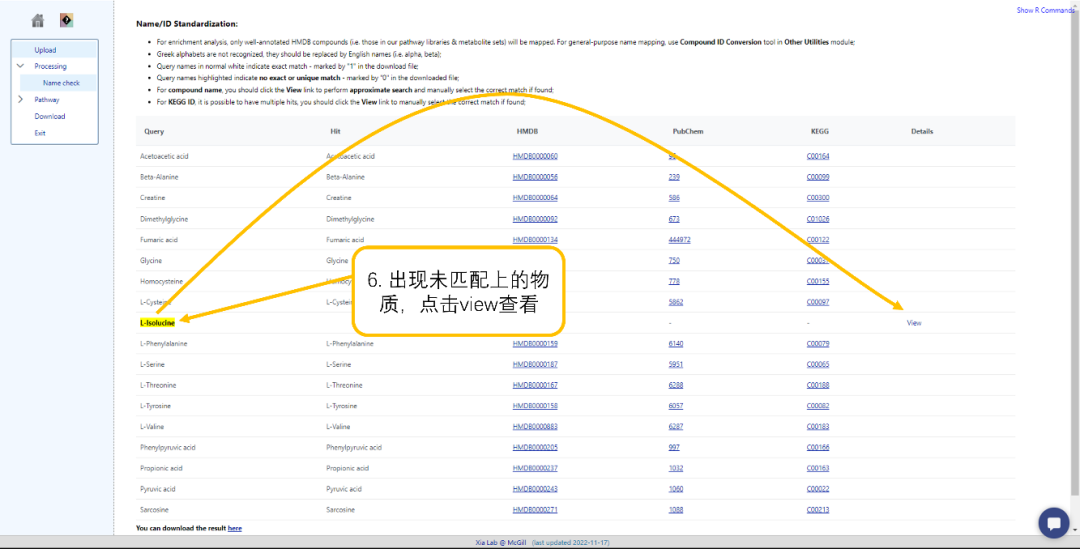1080x549 pixels.
Task: Select Pathway in the navigation tree
Action: coord(47,100)
